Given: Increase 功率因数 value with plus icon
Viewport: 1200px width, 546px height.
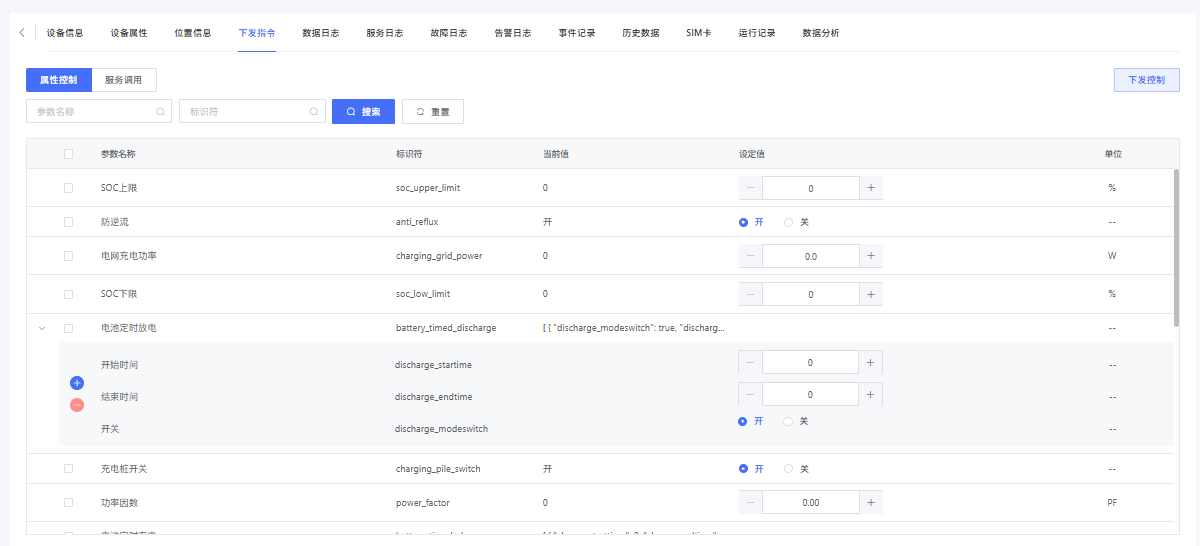Looking at the screenshot, I should tap(870, 503).
